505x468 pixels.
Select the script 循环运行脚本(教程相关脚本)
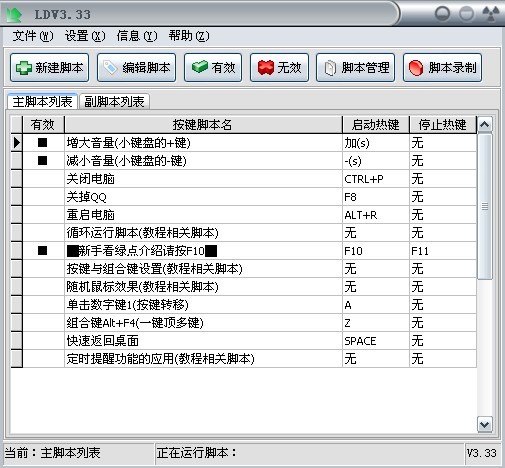pyautogui.click(x=203, y=233)
